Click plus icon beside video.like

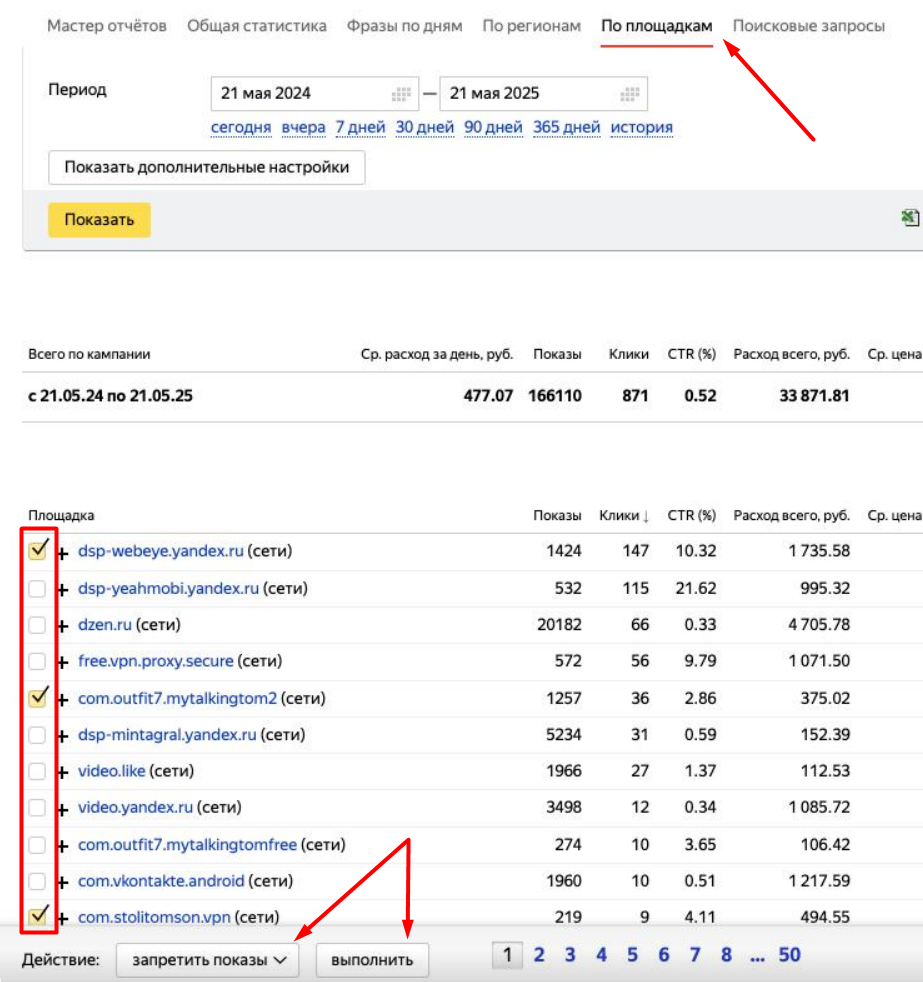63,773
